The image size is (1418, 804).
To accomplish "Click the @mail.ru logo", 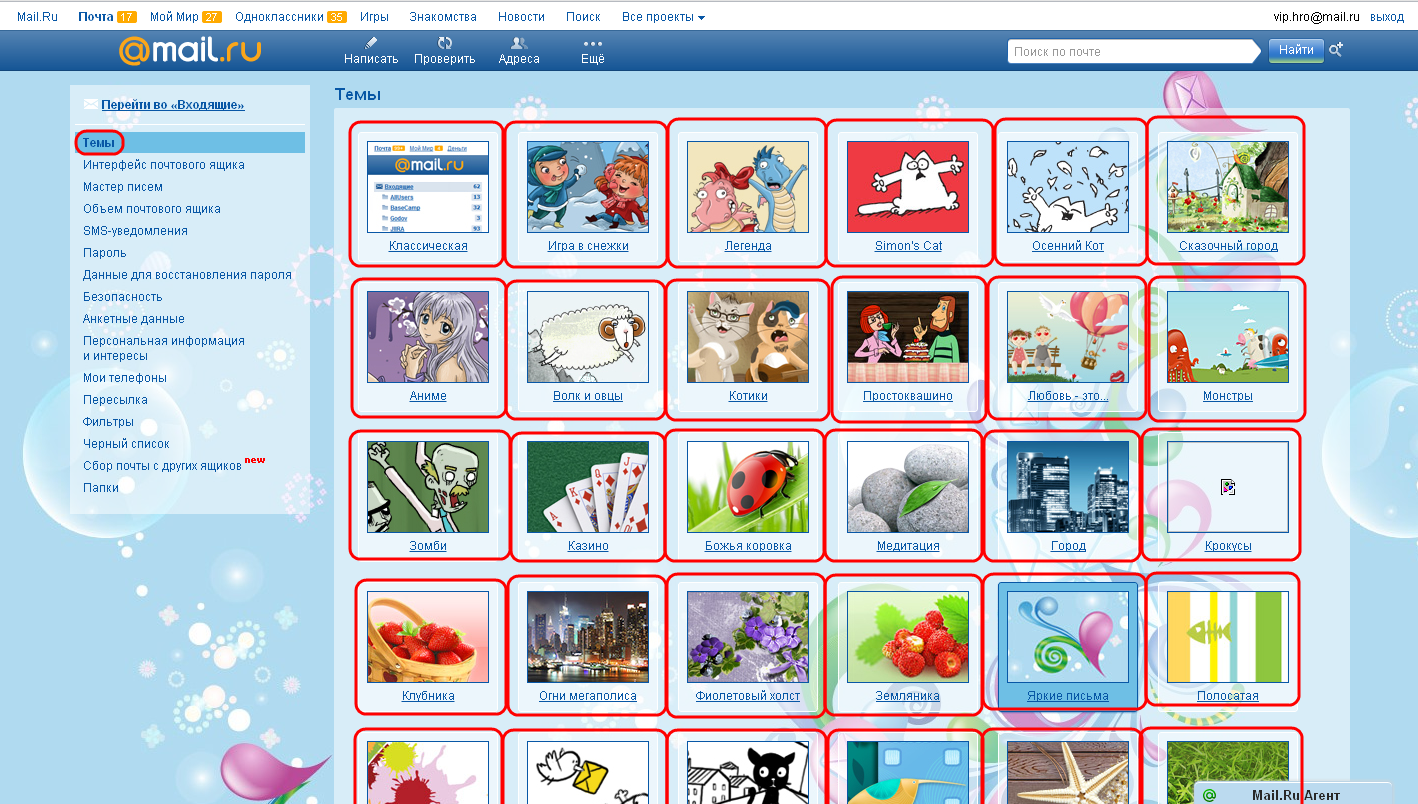I will point(190,50).
